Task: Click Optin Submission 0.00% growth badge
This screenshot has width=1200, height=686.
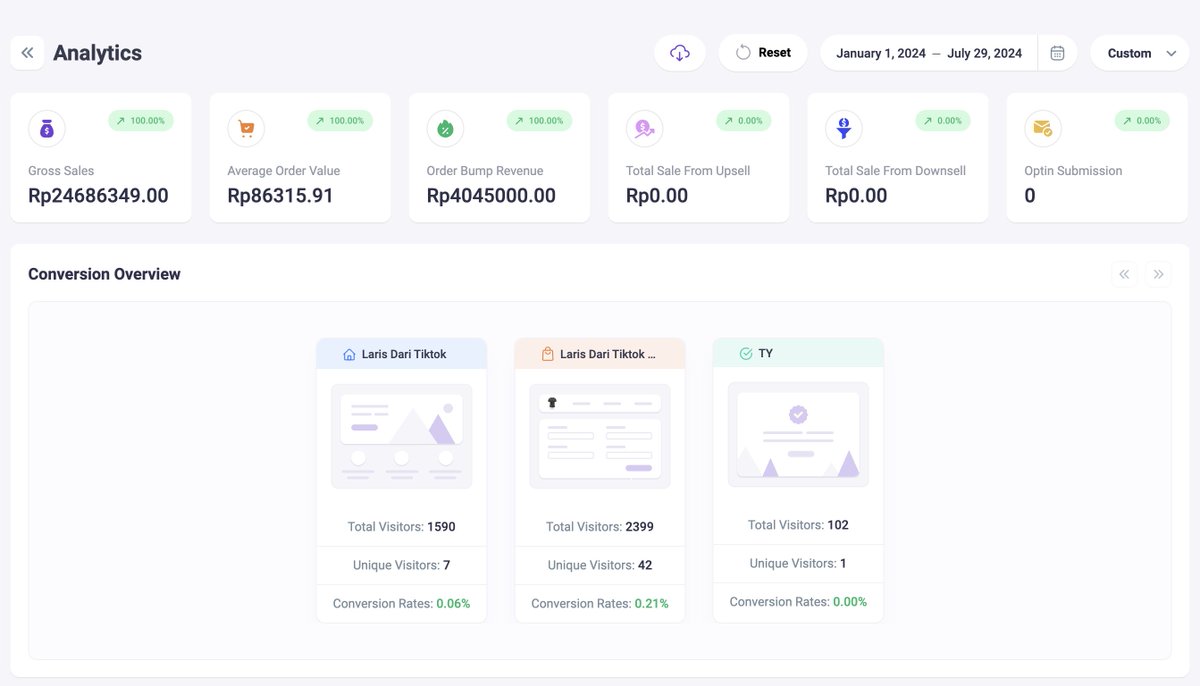Action: pos(1142,121)
